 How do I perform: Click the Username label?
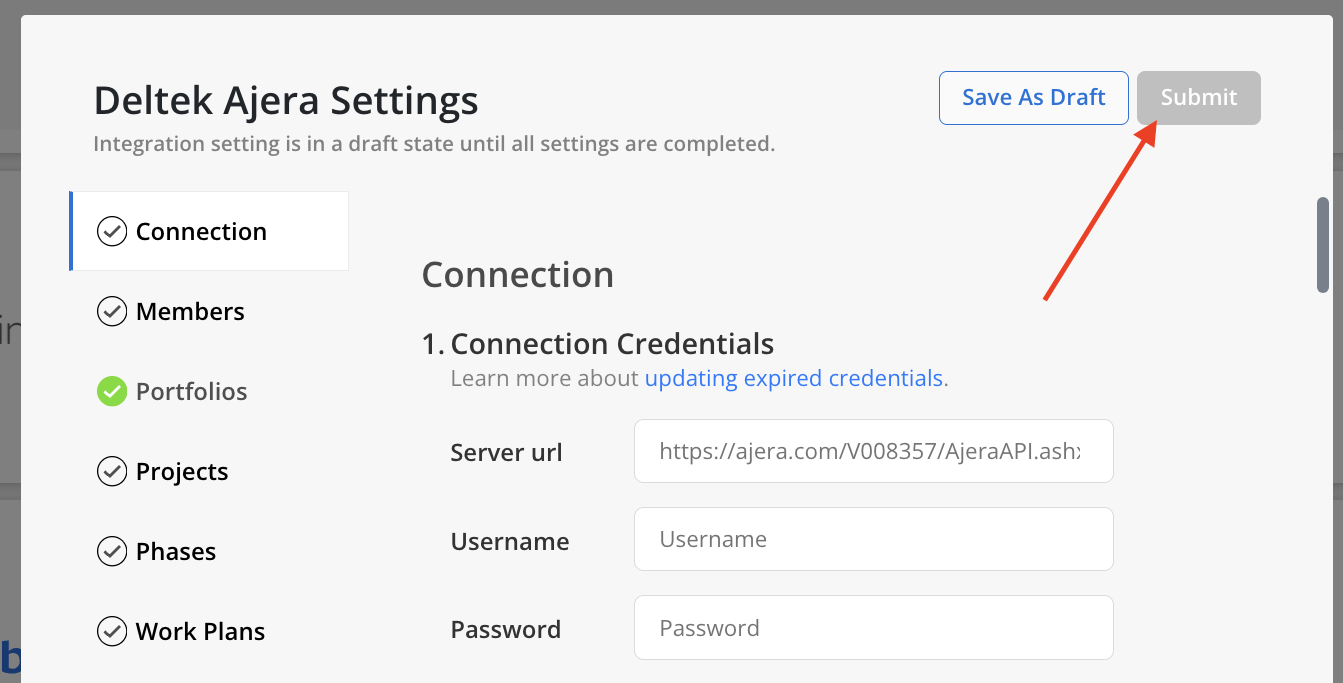(510, 541)
